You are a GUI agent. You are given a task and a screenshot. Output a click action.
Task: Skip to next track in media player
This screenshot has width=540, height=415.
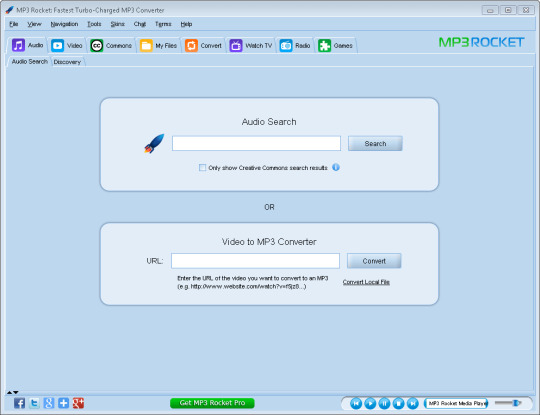(413, 403)
